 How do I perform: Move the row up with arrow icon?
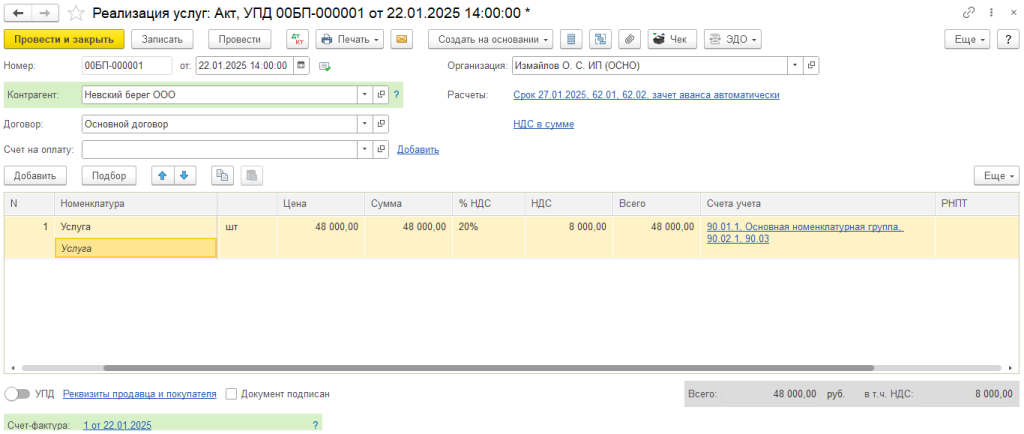162,175
